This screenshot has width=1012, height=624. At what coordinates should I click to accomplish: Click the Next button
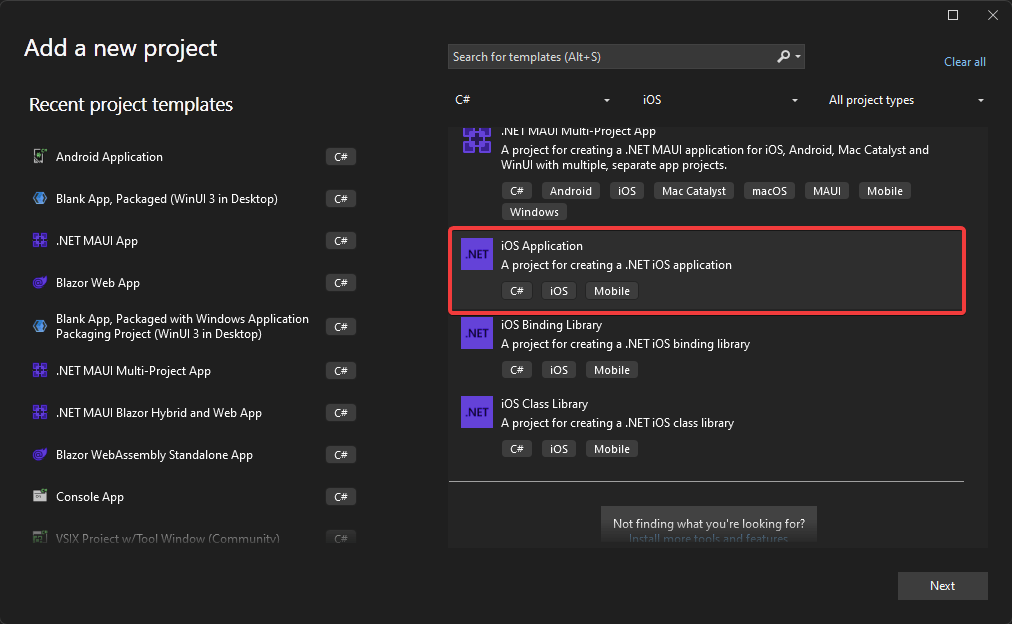tap(942, 586)
